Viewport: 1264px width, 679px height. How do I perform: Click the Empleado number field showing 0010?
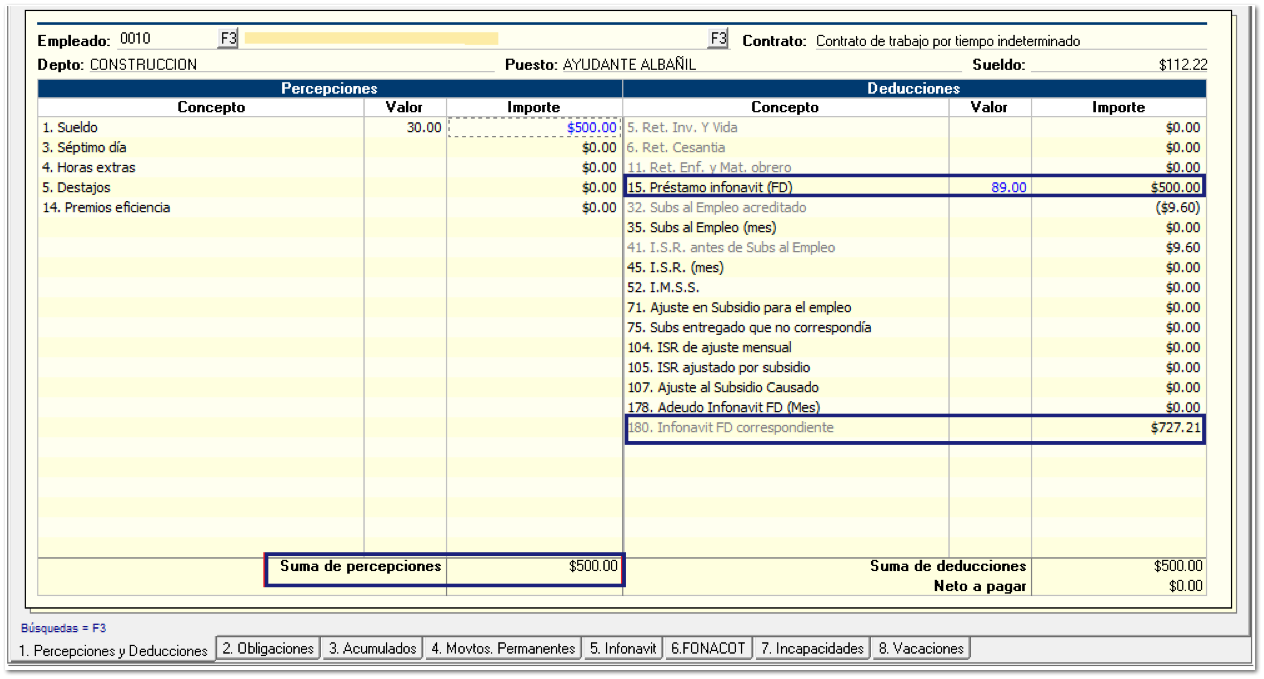click(x=160, y=39)
